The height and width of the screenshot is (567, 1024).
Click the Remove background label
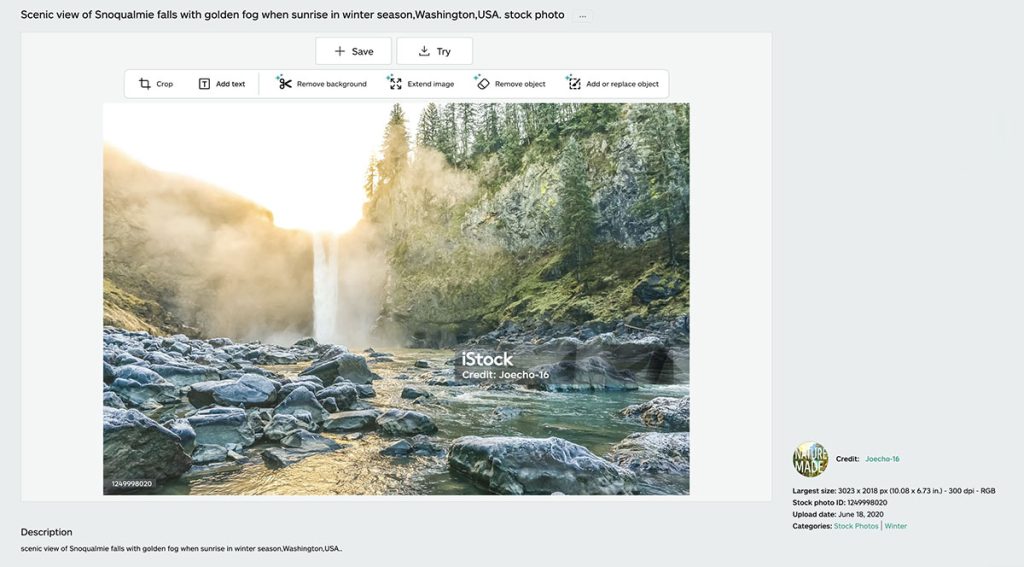pyautogui.click(x=332, y=84)
